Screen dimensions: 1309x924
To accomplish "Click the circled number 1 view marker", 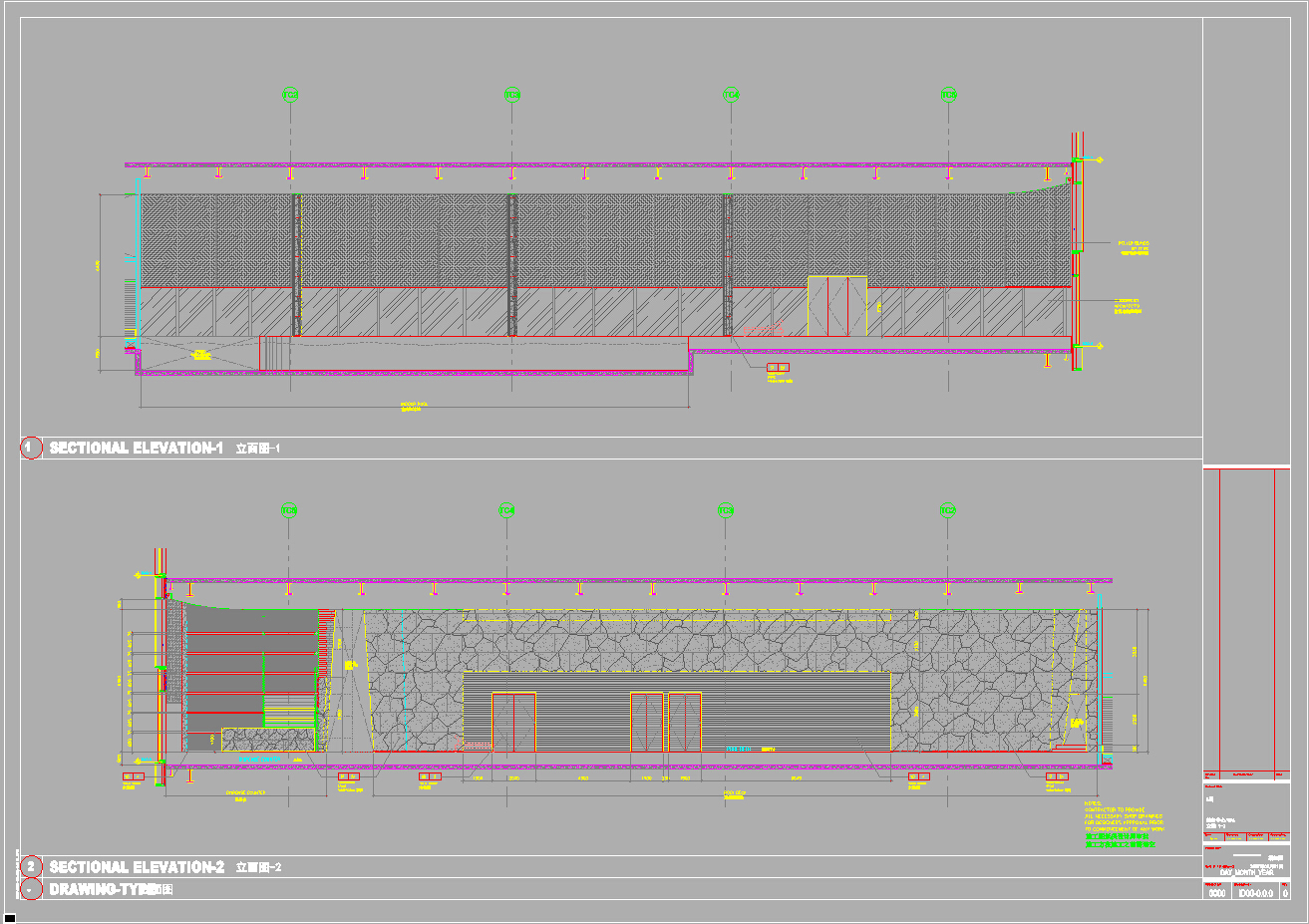I will tap(31, 448).
